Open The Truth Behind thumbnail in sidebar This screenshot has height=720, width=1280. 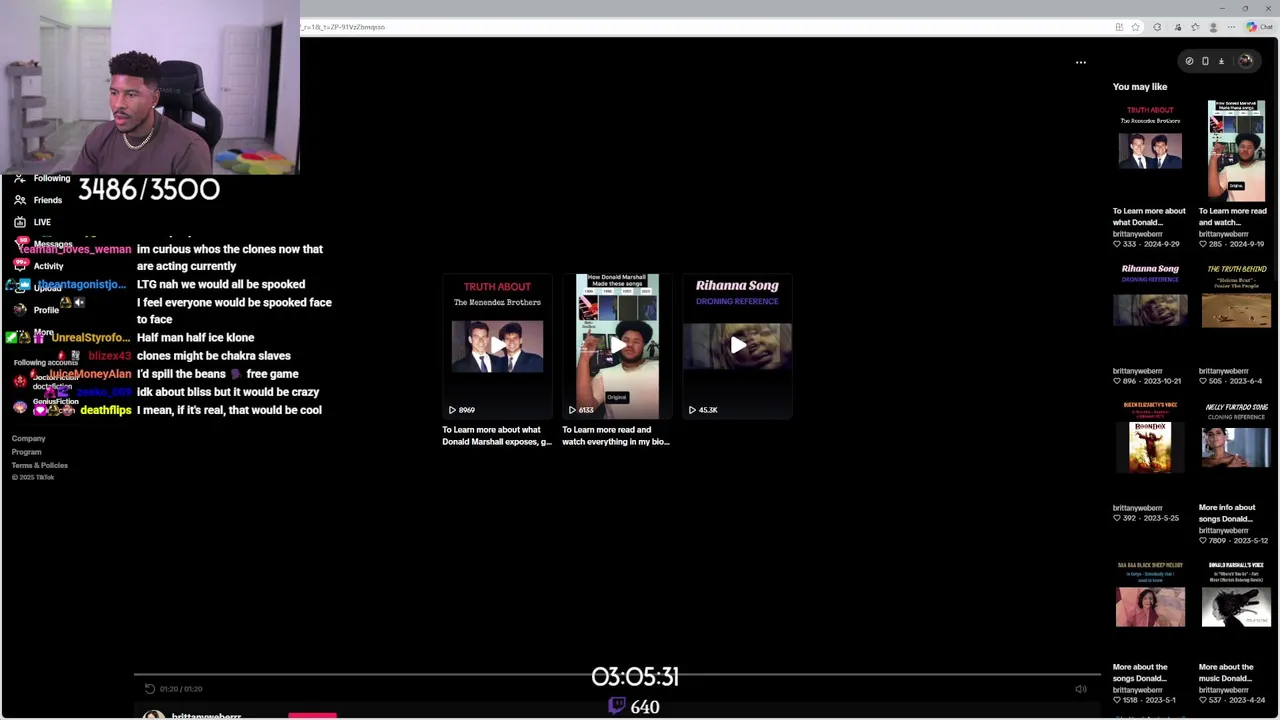[x=1236, y=311]
